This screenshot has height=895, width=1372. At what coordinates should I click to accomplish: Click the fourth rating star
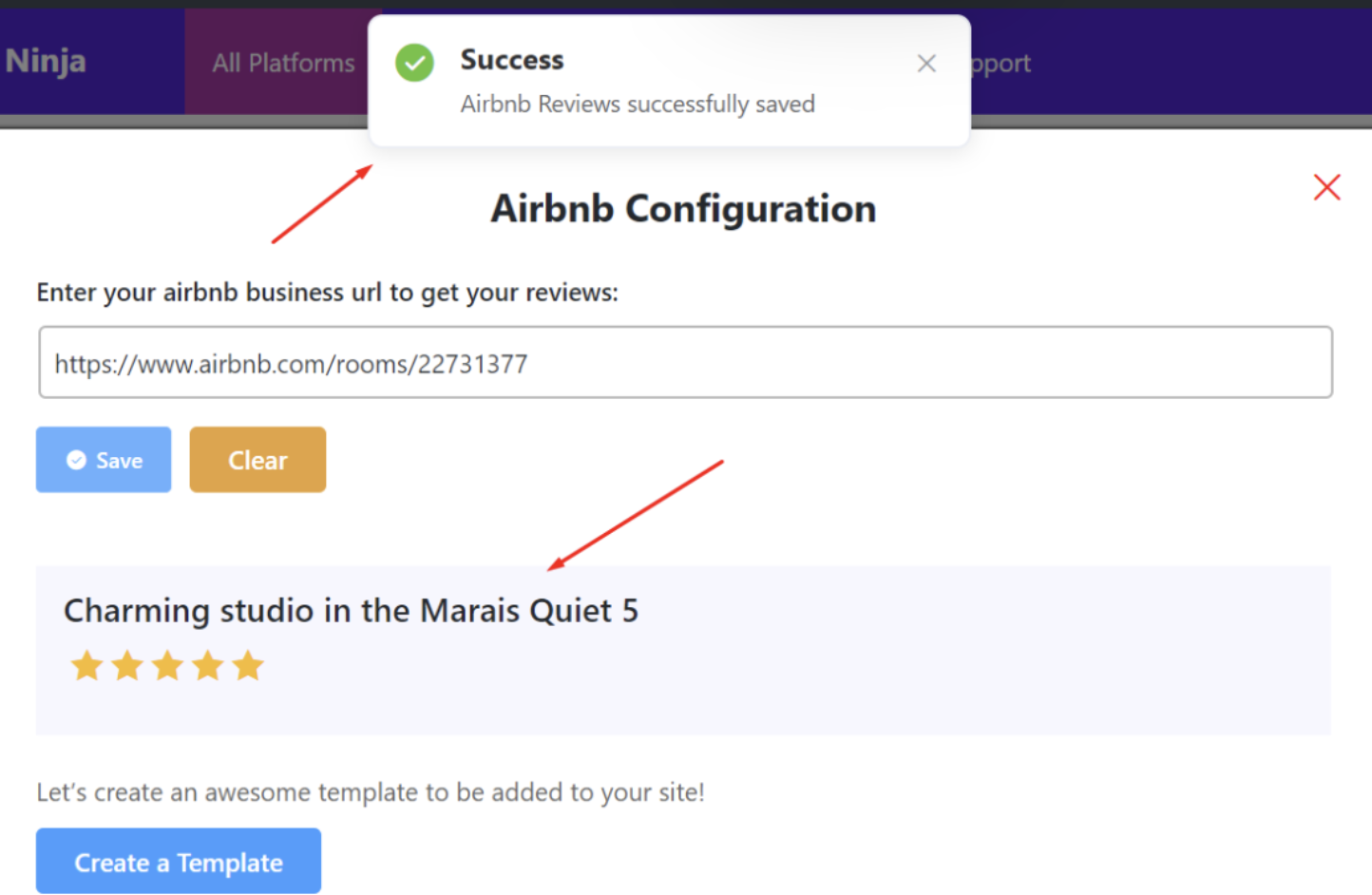point(208,666)
